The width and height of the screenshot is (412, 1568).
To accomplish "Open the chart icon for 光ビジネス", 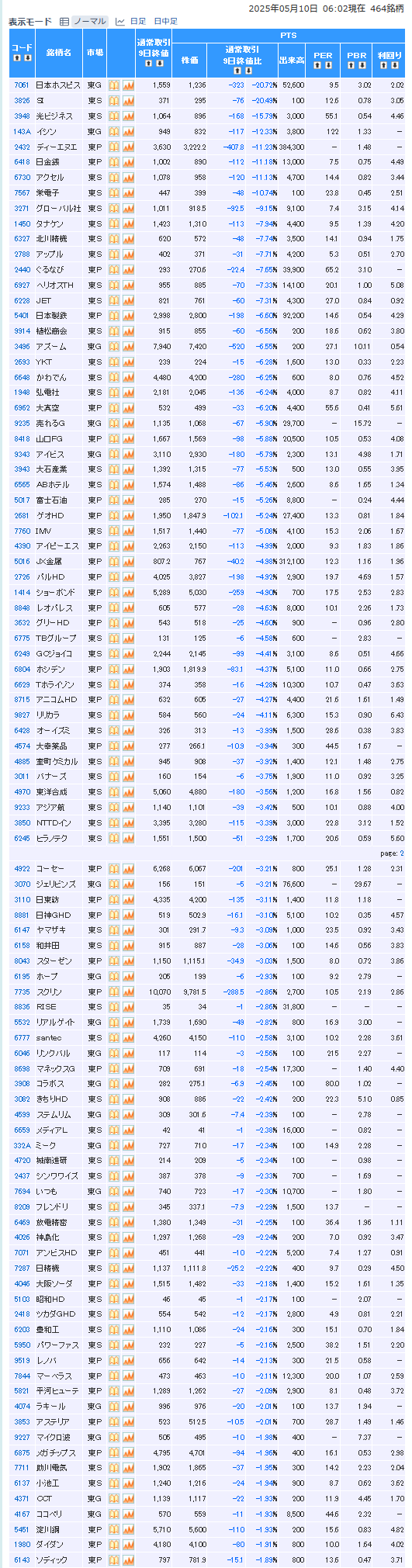I will 128,116.
